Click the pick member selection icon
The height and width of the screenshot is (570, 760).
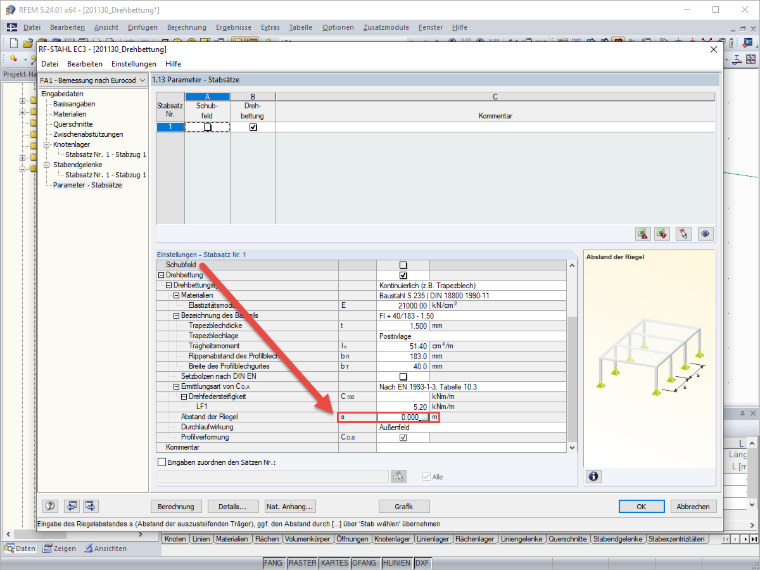point(683,234)
